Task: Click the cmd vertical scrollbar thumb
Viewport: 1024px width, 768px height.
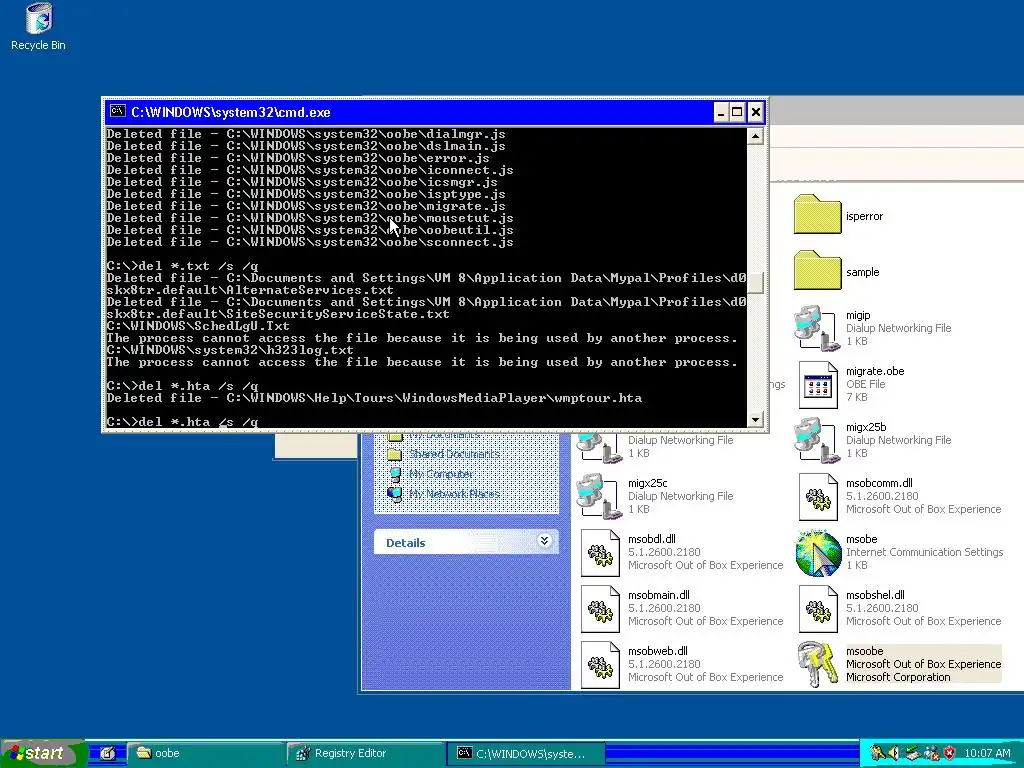Action: (x=755, y=283)
